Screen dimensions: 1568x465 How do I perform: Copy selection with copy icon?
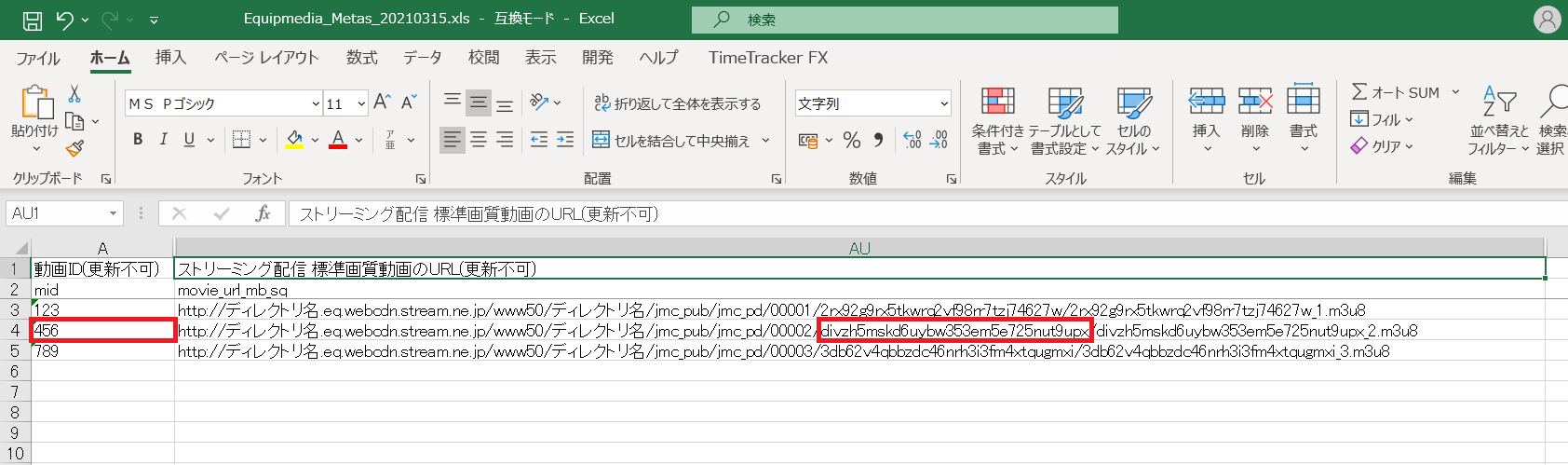click(x=75, y=121)
